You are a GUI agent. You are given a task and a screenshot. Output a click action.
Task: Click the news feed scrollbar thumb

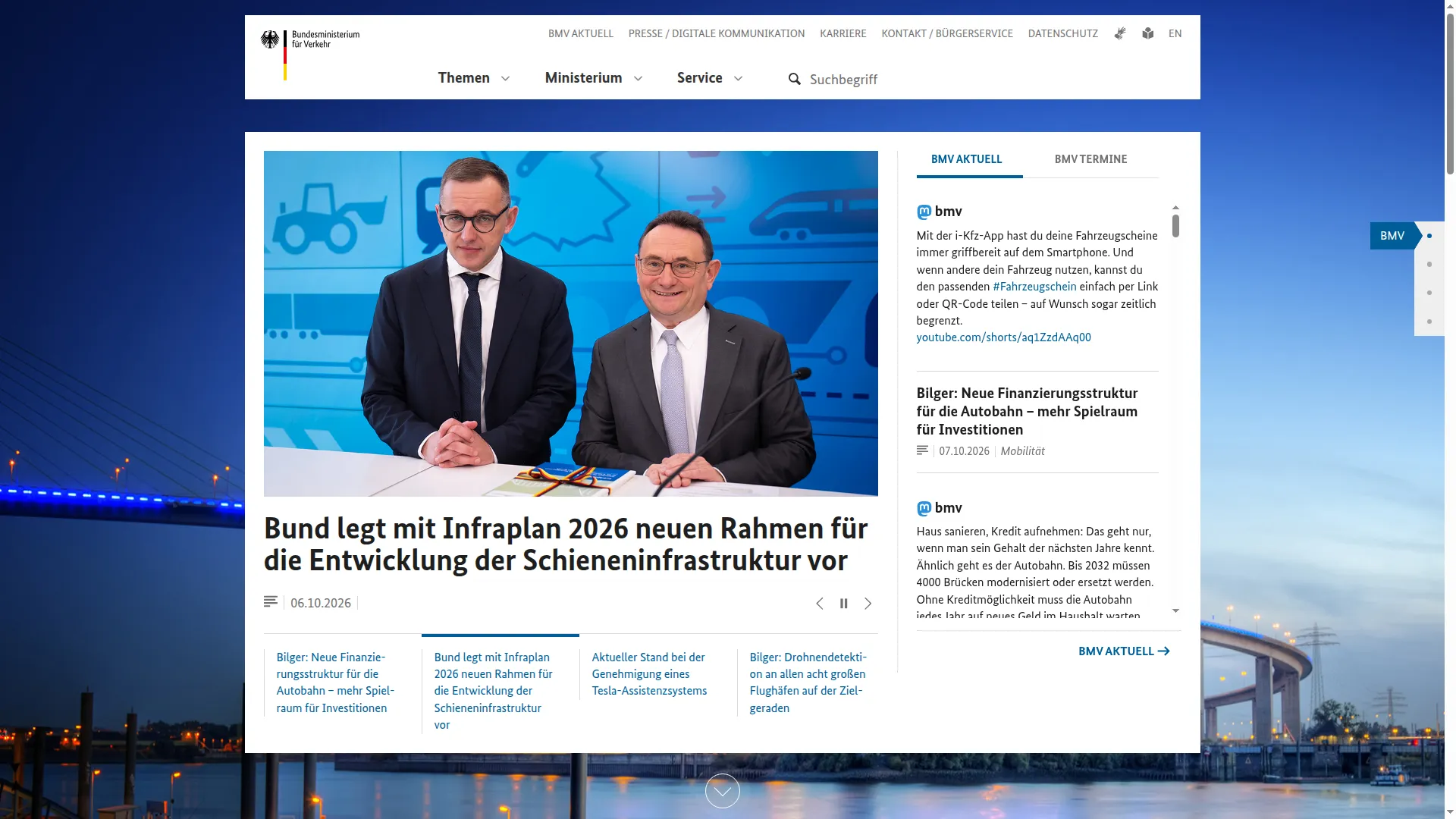click(x=1175, y=226)
